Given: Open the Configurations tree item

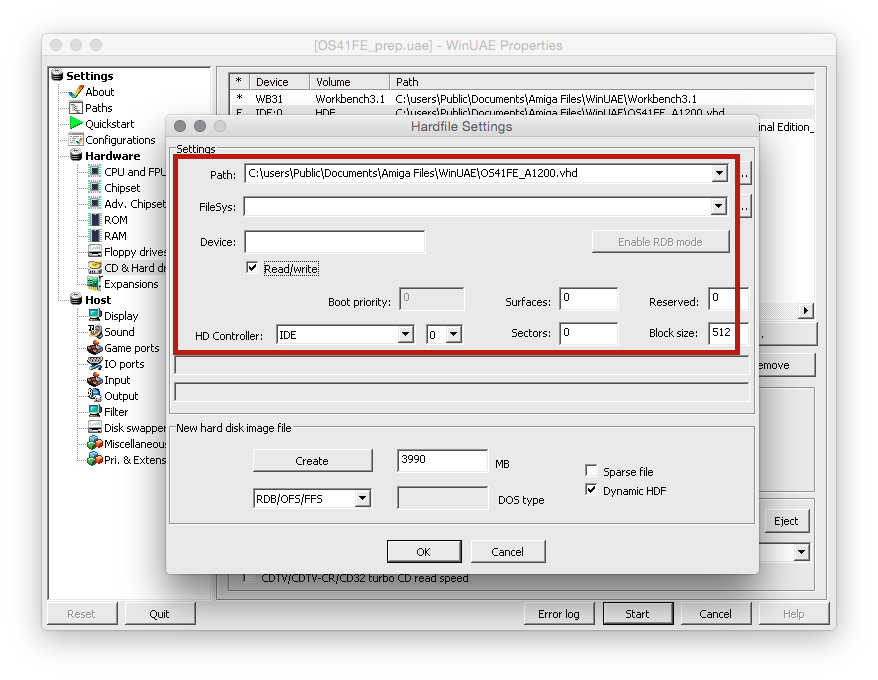Looking at the screenshot, I should click(120, 140).
